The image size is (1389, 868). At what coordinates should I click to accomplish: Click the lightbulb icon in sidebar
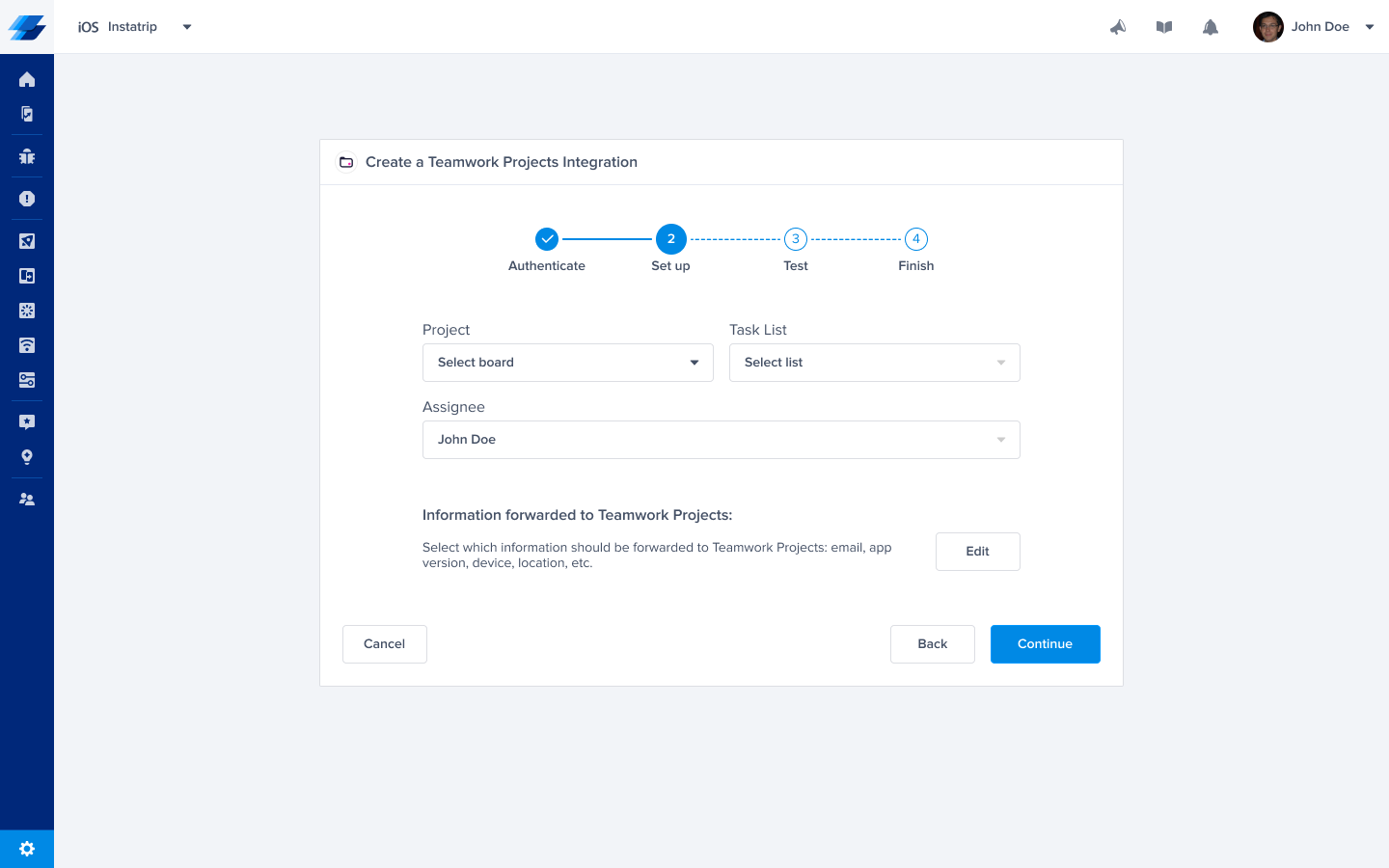click(27, 457)
